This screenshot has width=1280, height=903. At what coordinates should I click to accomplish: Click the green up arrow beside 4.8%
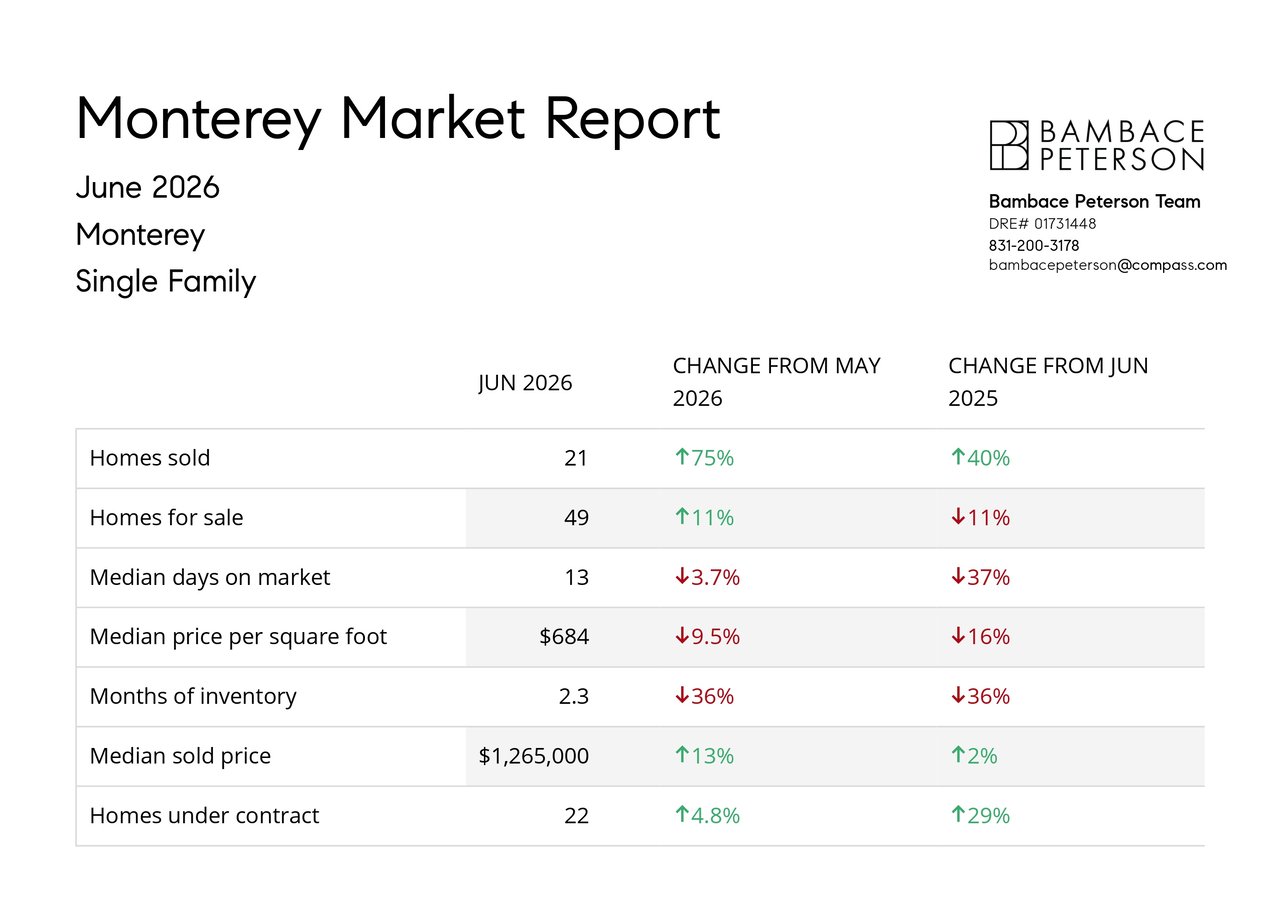pyautogui.click(x=682, y=815)
